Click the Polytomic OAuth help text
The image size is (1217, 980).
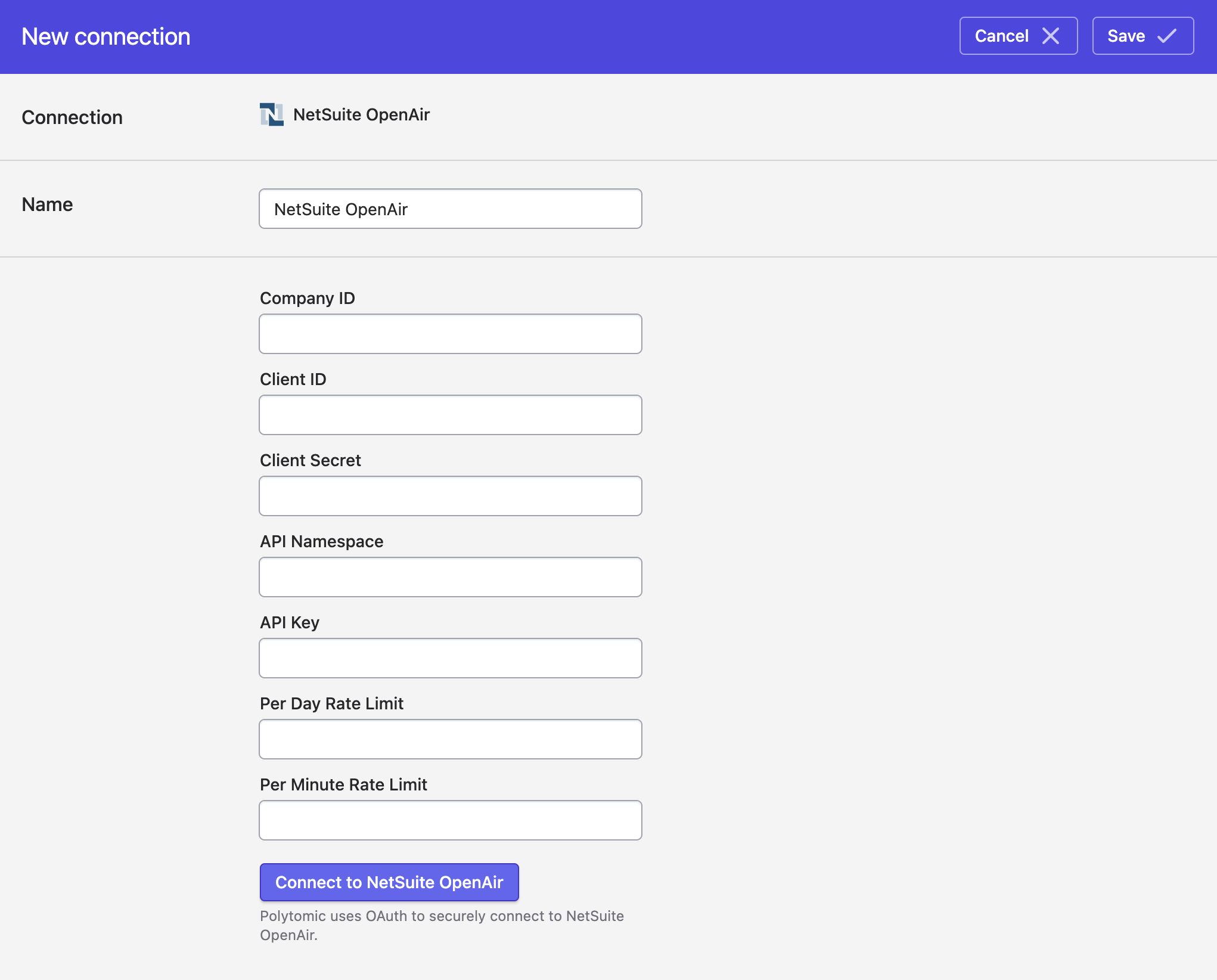pos(441,925)
